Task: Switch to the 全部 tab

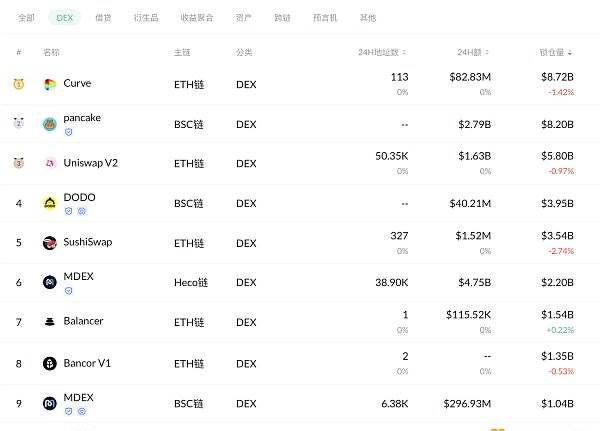Action: (26, 18)
